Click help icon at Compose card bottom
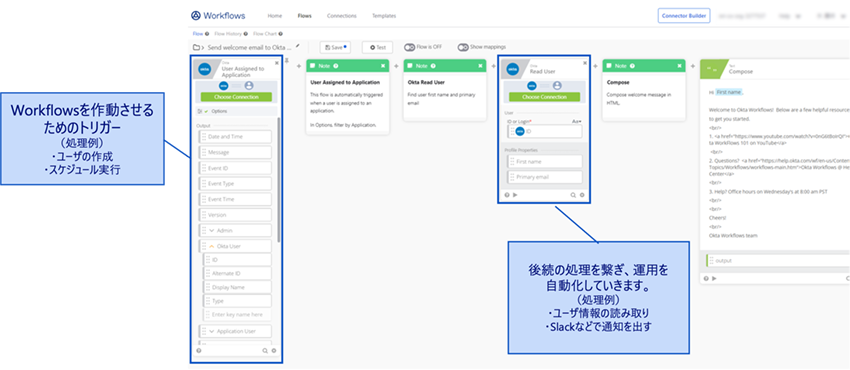 706,278
